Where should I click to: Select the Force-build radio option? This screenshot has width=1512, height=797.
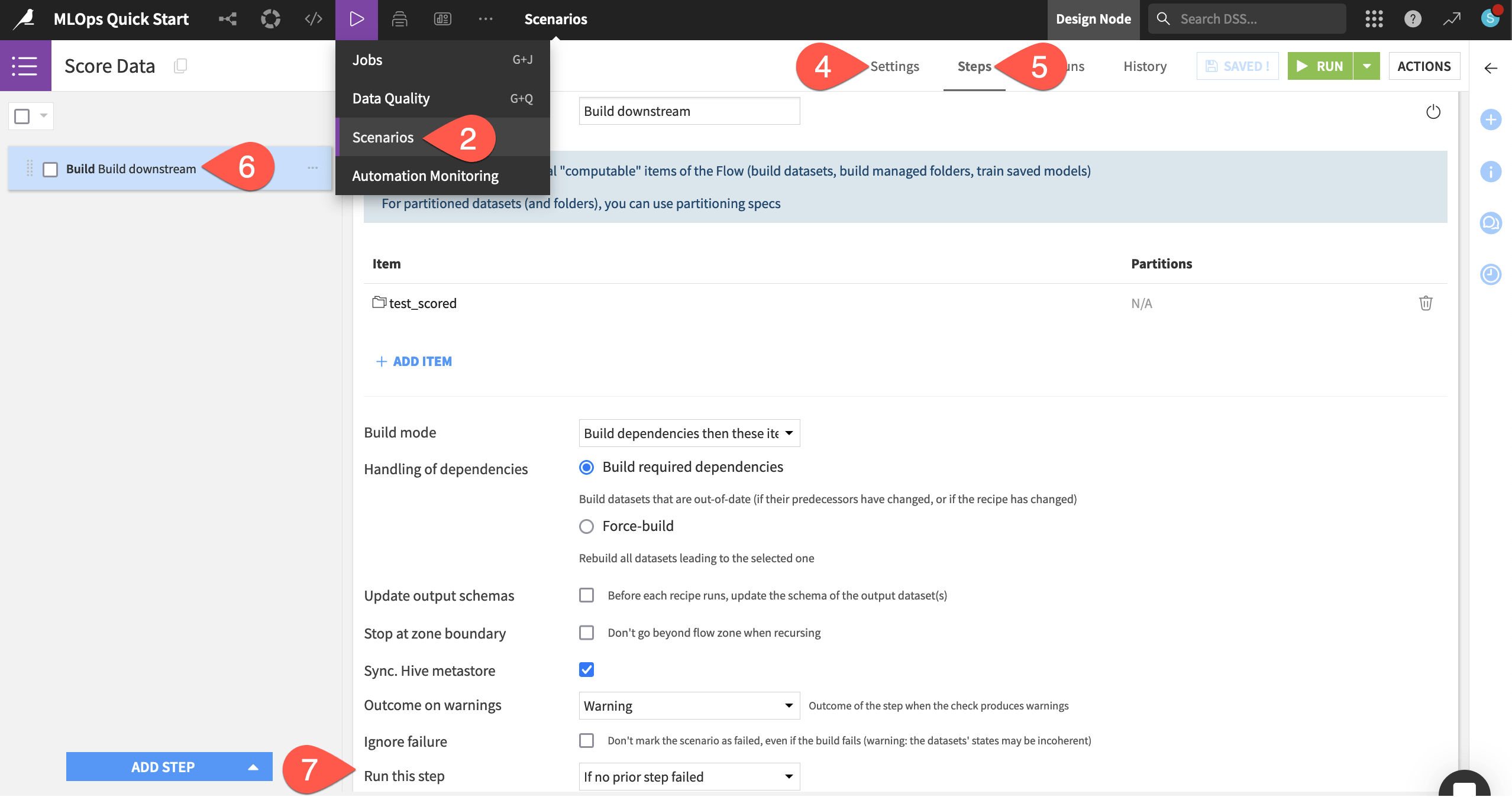586,526
